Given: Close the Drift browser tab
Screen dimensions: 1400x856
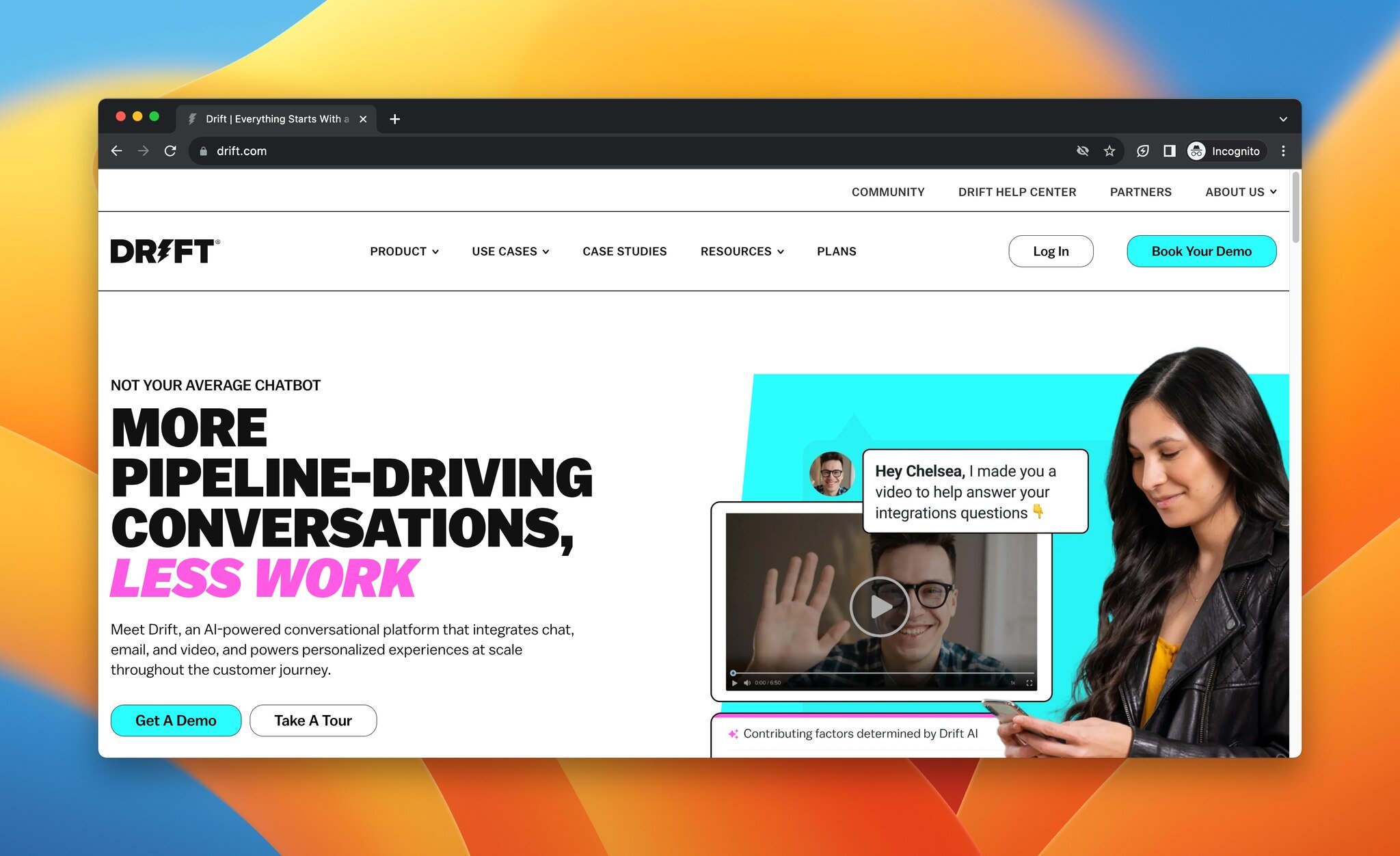Looking at the screenshot, I should [x=363, y=119].
